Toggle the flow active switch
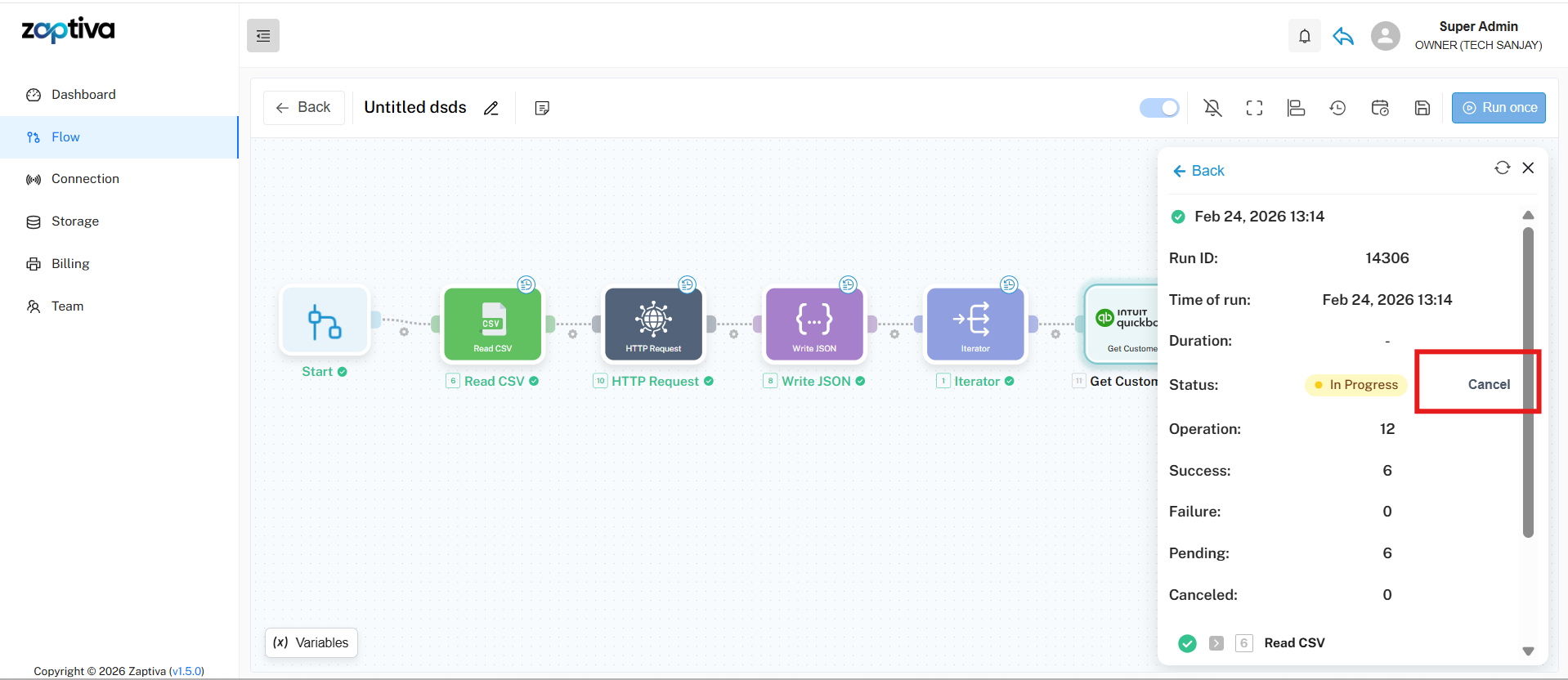This screenshot has height=680, width=1568. (x=1158, y=108)
